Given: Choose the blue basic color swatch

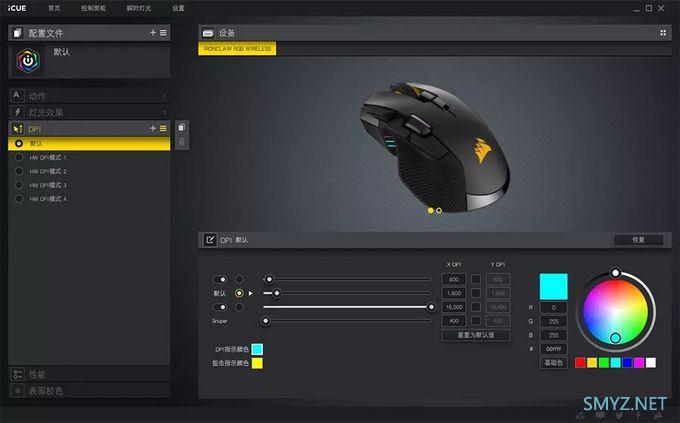Looking at the screenshot, I should [627, 363].
